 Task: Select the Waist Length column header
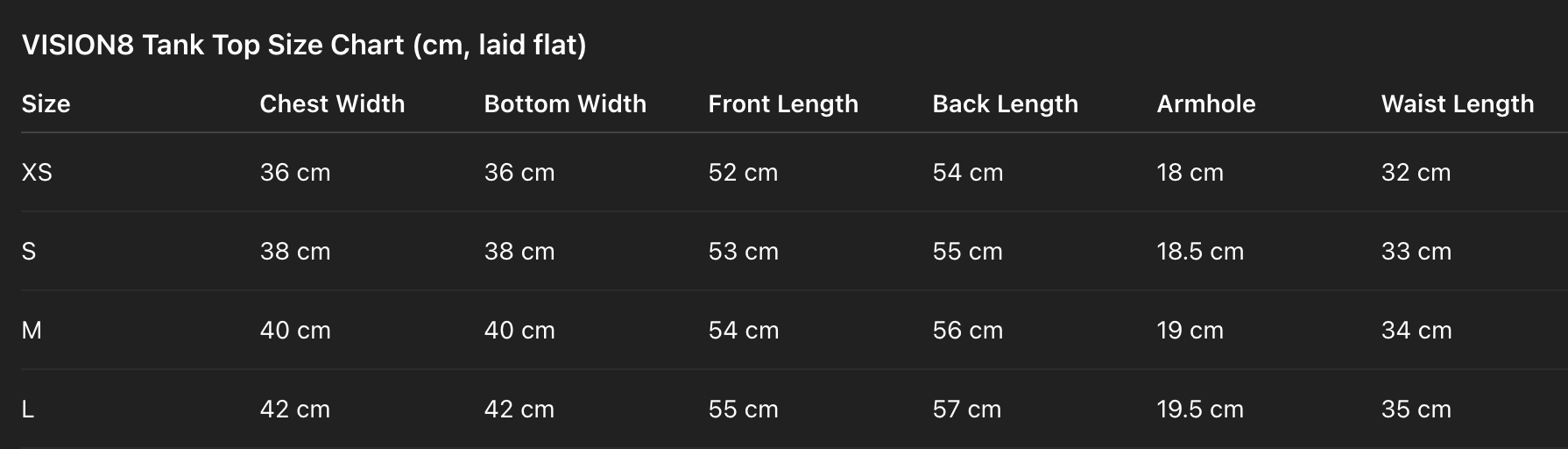[1458, 103]
